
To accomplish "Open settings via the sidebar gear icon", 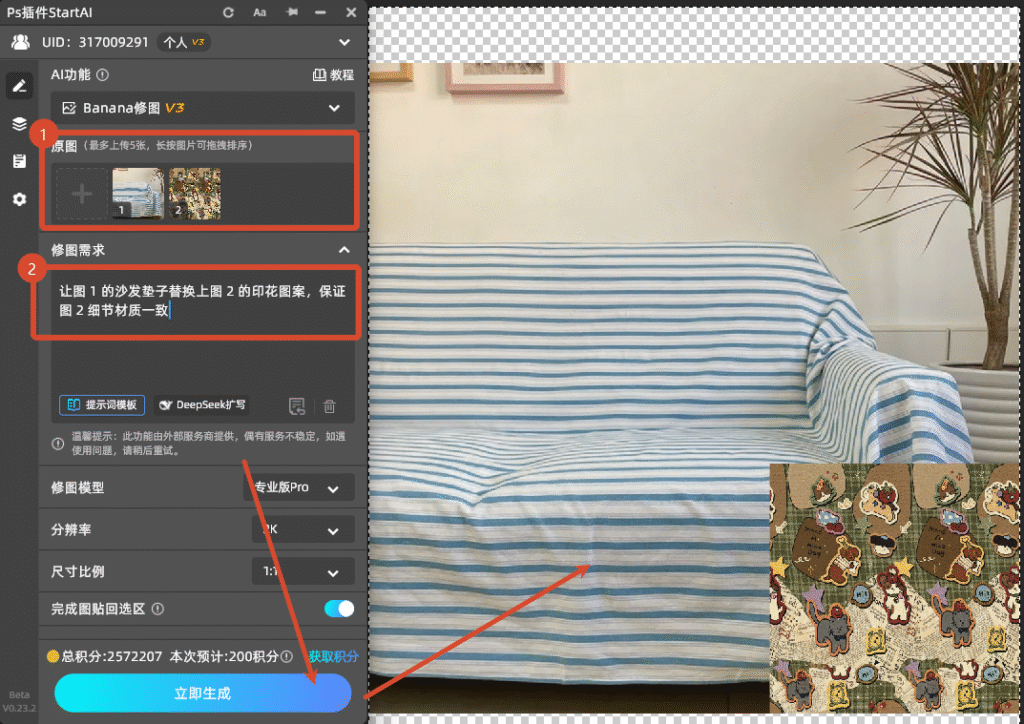I will pyautogui.click(x=18, y=200).
